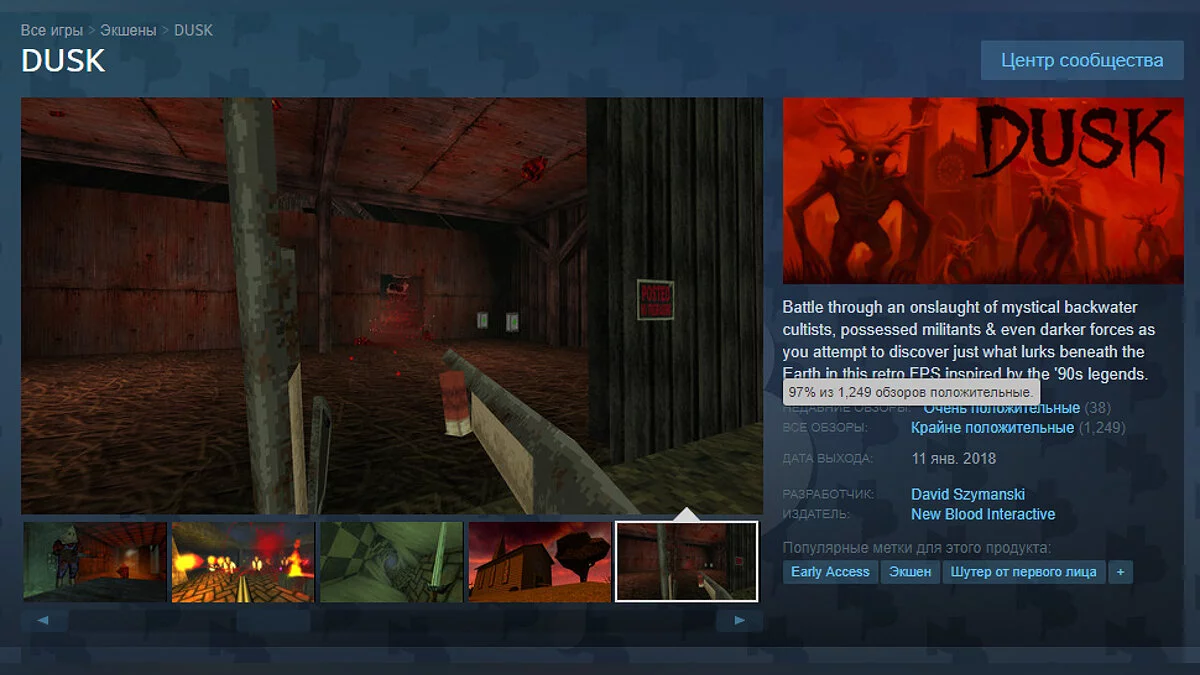
Task: Open publisher New Blood Interactive page
Action: 983,514
